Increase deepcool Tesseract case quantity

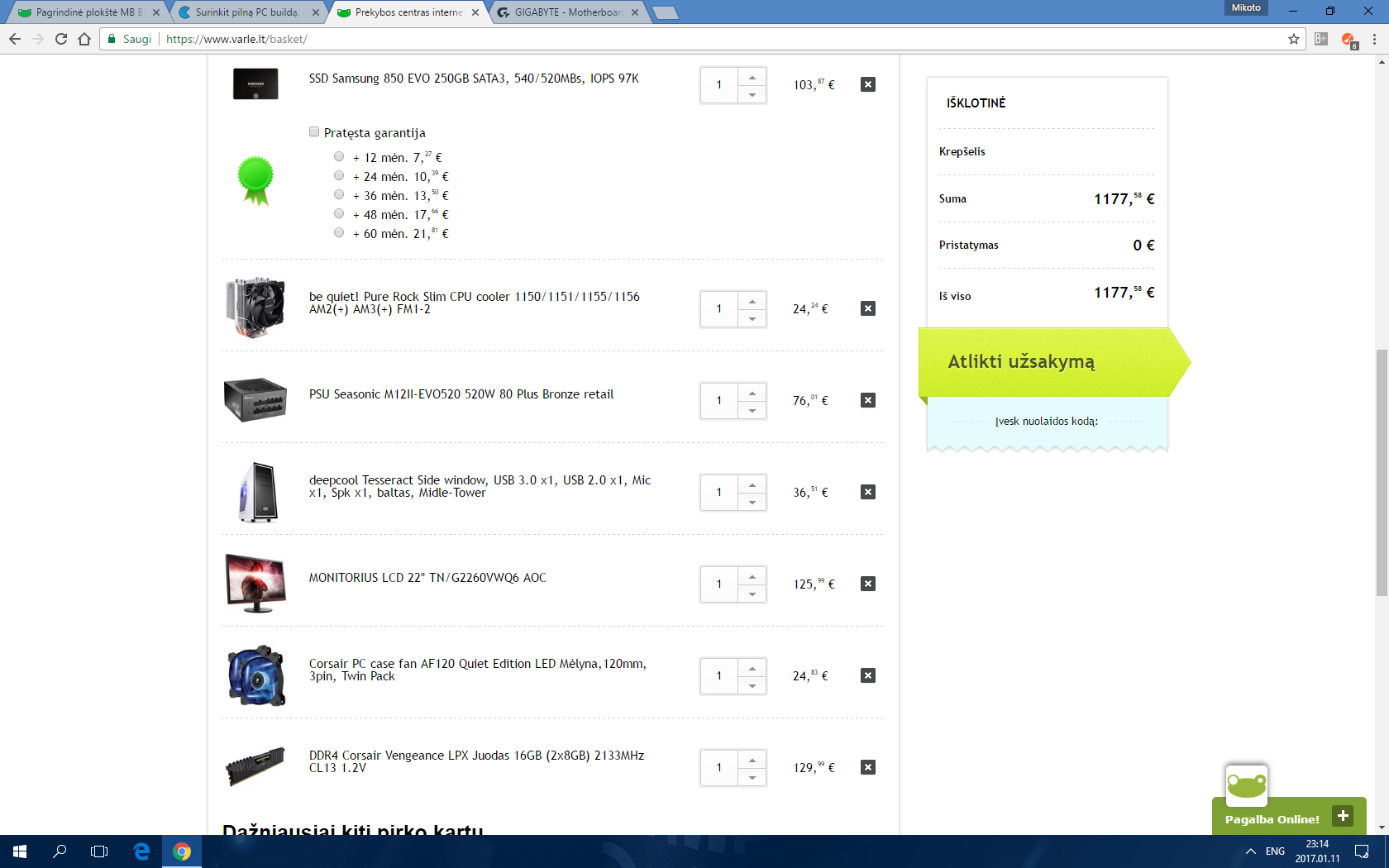coord(752,484)
